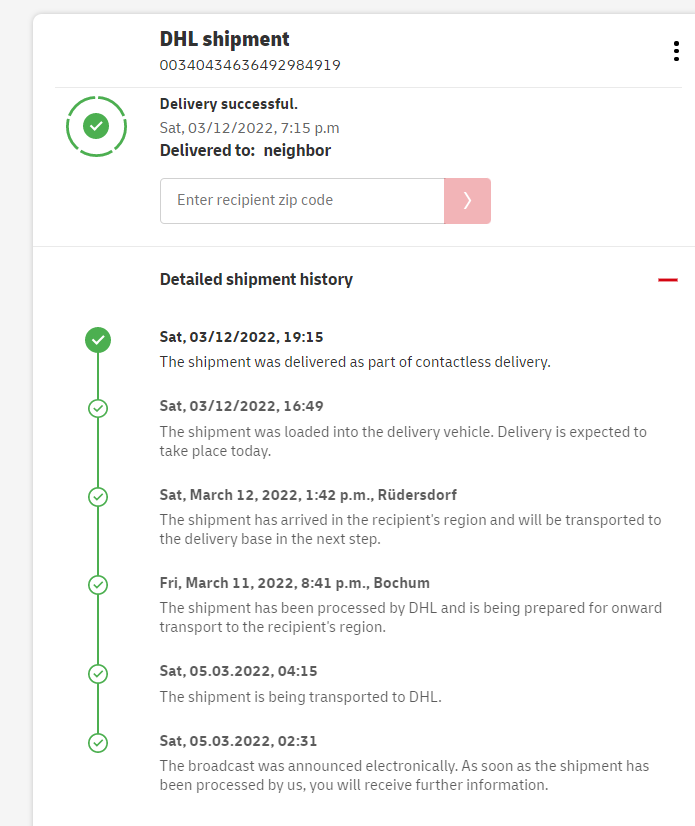Click the large delivery successful checkmark icon
This screenshot has width=695, height=826.
tap(96, 126)
